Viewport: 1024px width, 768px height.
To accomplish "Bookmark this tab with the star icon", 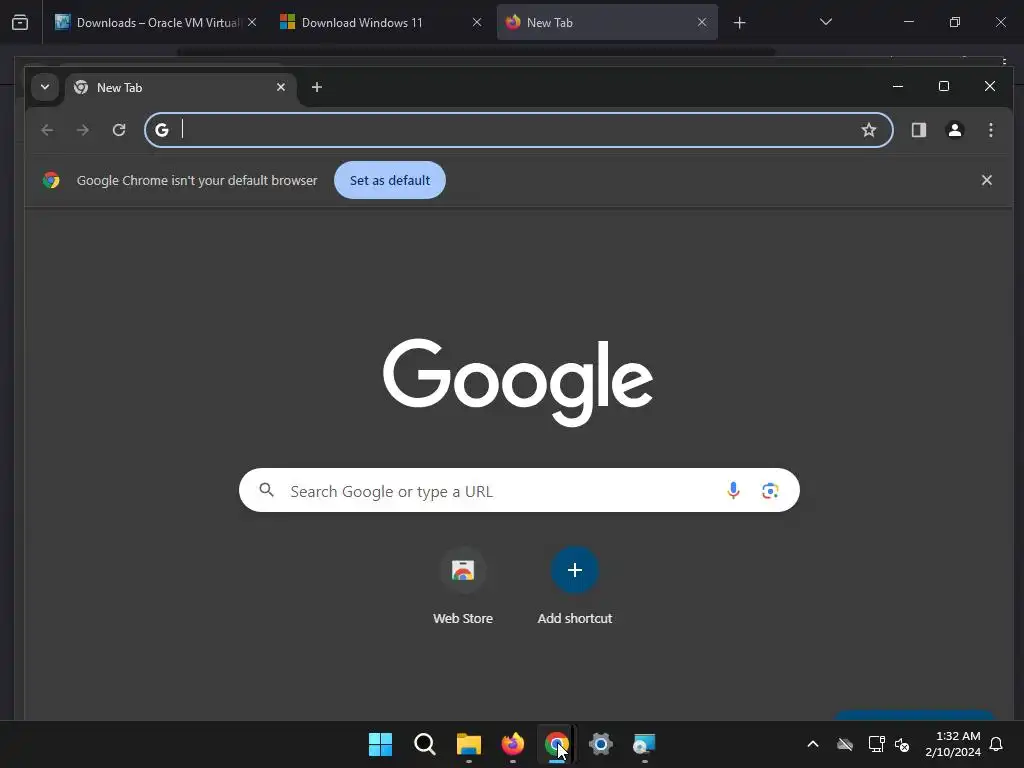I will 869,130.
